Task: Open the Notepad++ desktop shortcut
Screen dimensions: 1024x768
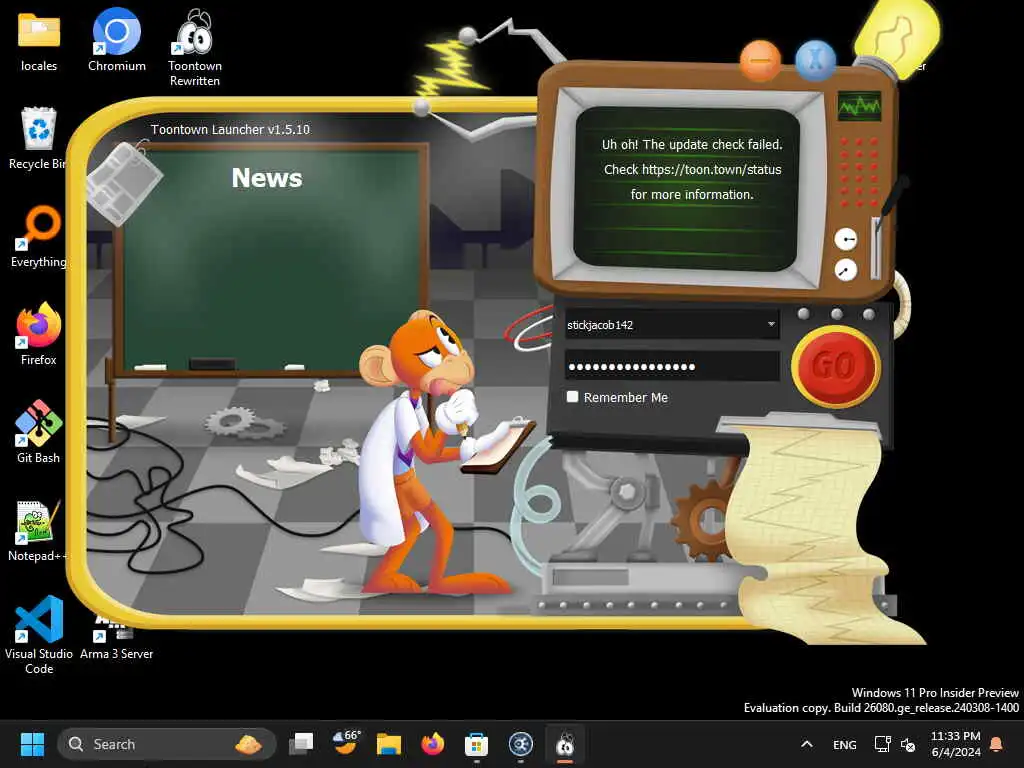Action: 37,531
